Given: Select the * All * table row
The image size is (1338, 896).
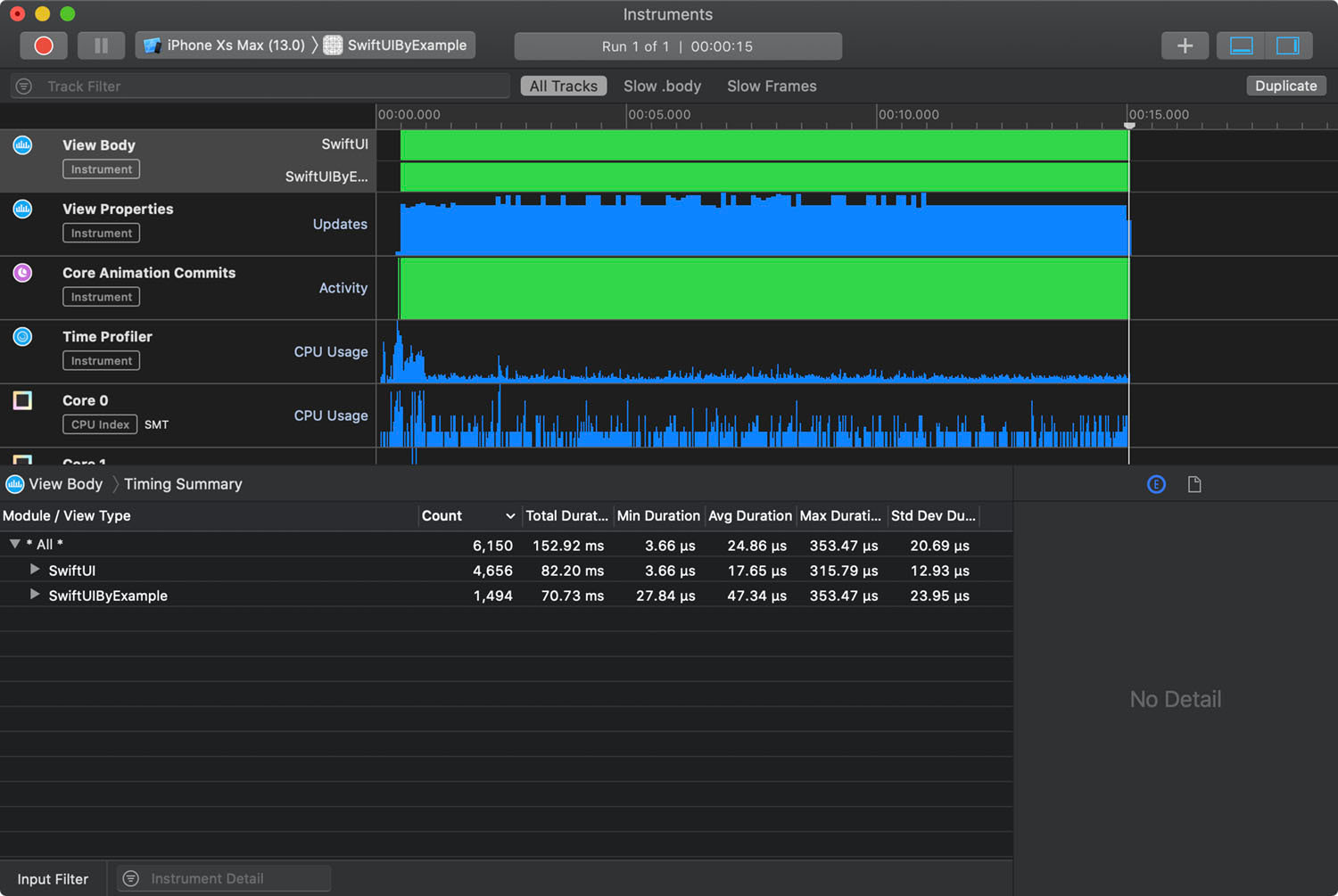Looking at the screenshot, I should (506, 545).
